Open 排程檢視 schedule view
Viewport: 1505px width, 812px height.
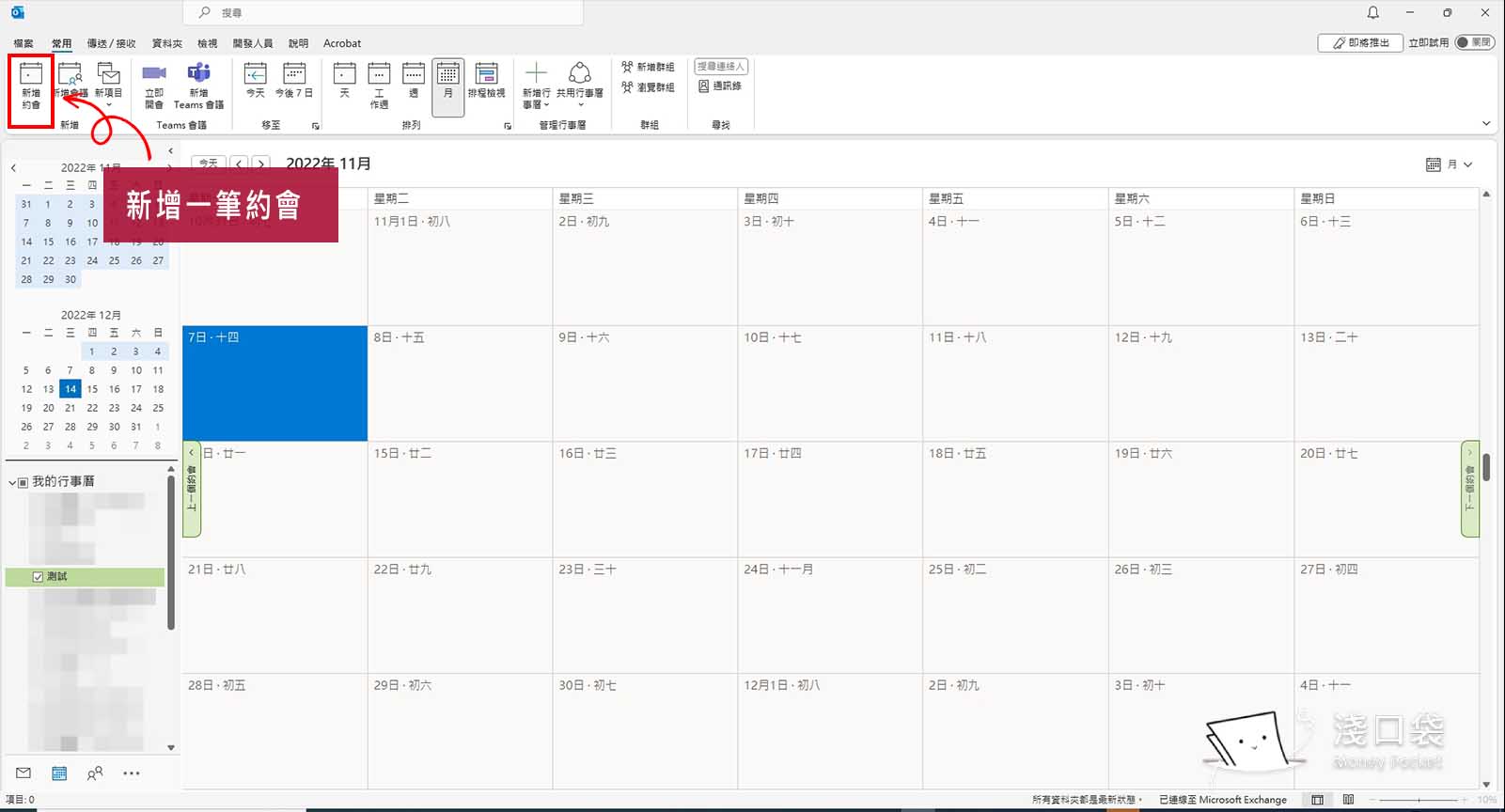click(486, 82)
